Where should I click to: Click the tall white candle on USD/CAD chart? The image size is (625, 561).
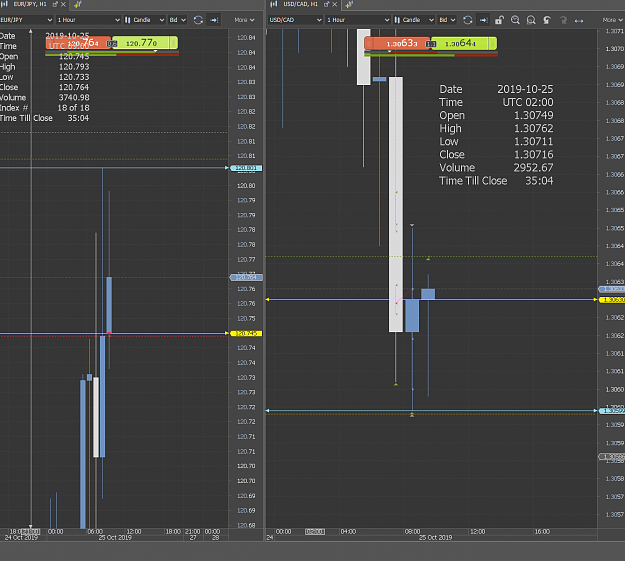tap(396, 204)
